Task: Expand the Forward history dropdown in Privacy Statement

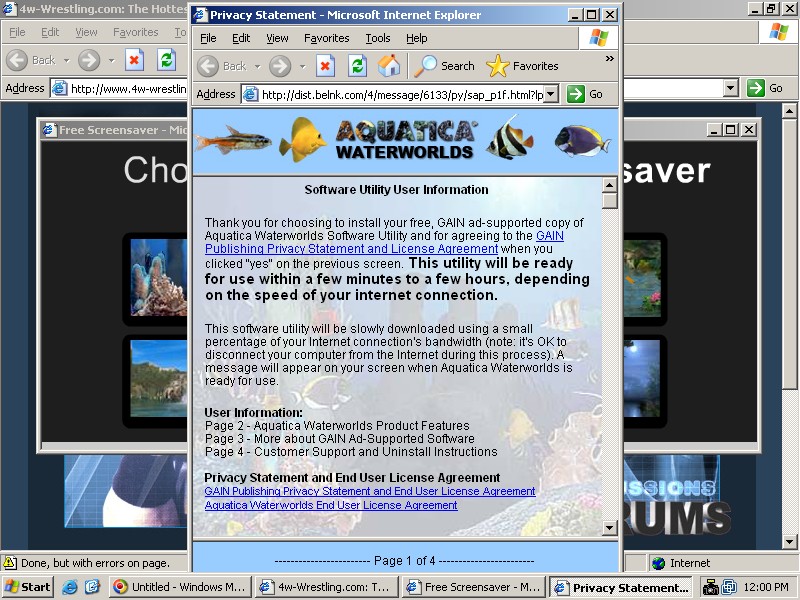Action: (x=303, y=66)
